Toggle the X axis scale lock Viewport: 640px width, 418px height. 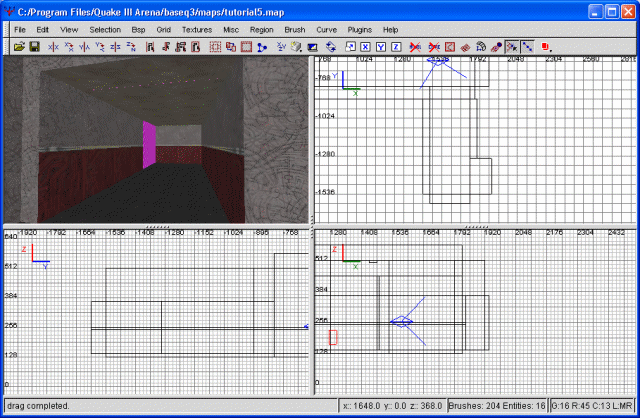(365, 47)
